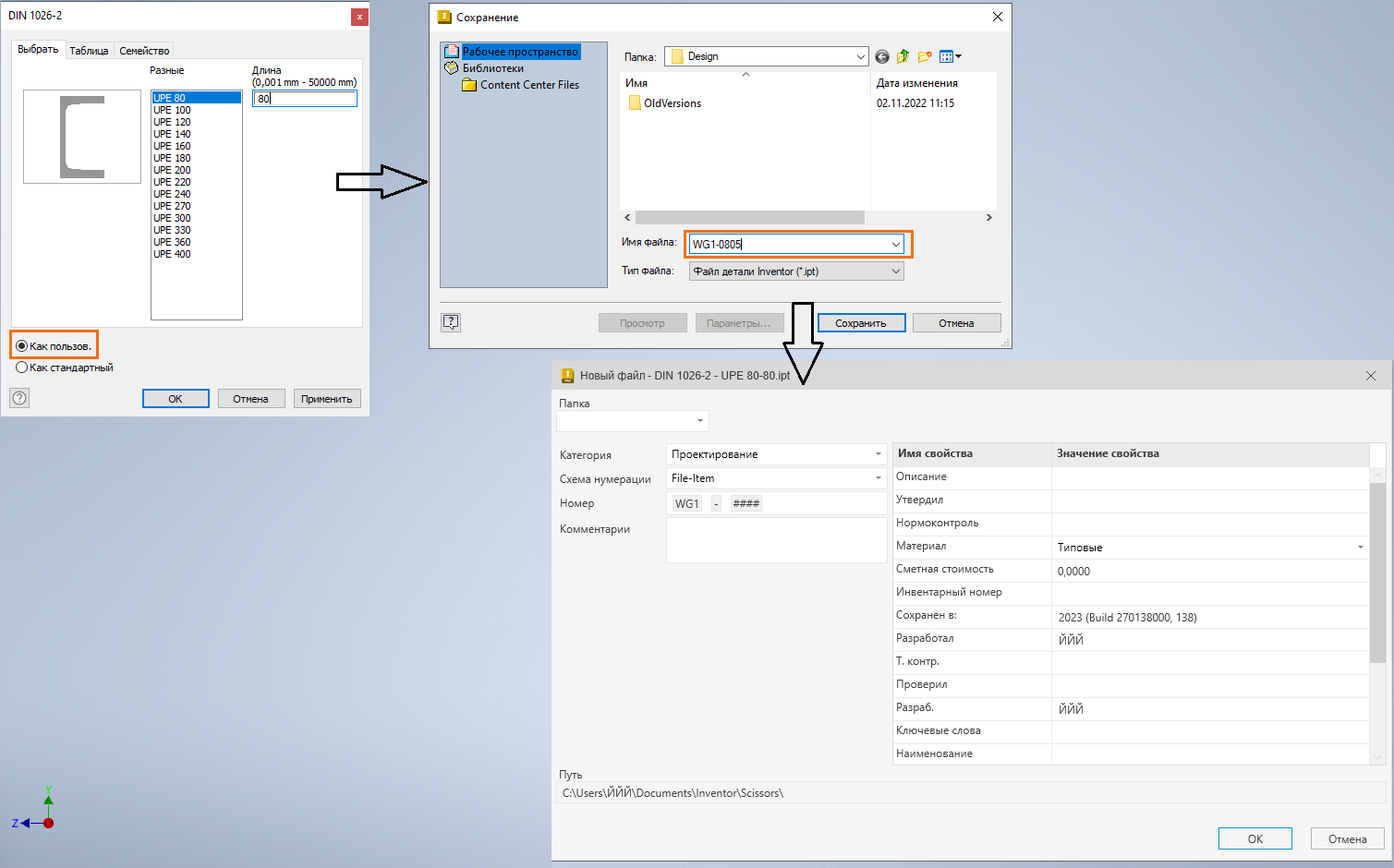This screenshot has height=868, width=1394.
Task: Select UPE 400 in the size list
Action: [196, 254]
